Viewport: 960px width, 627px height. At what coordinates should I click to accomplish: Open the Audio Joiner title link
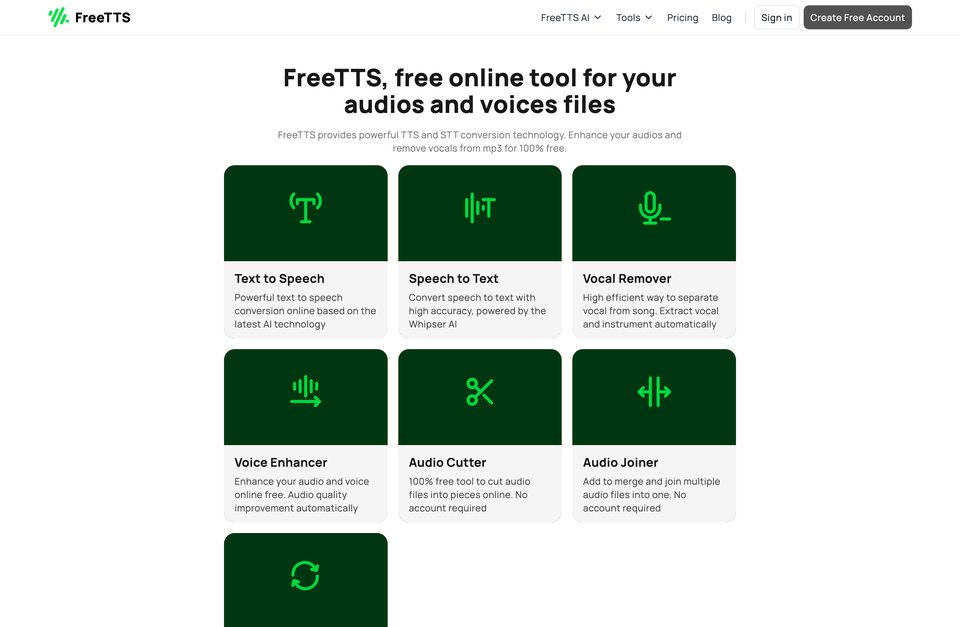pyautogui.click(x=621, y=463)
